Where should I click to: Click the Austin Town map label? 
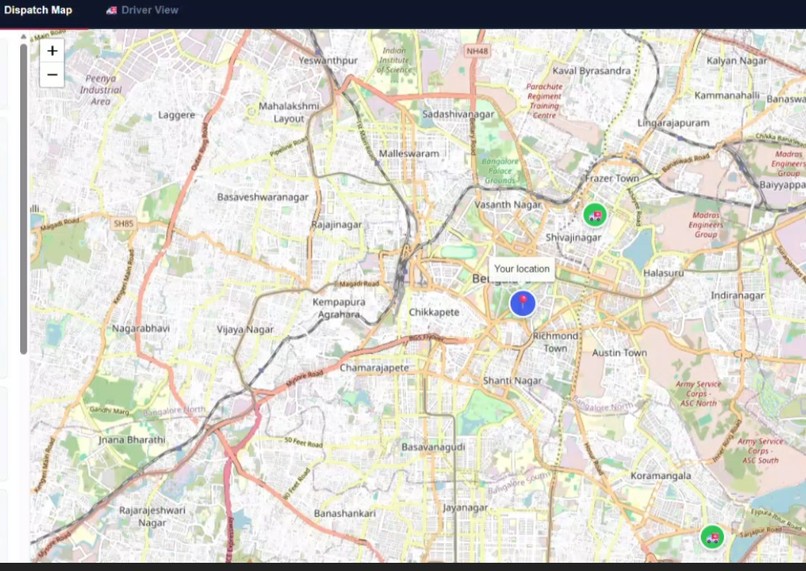[x=619, y=353]
